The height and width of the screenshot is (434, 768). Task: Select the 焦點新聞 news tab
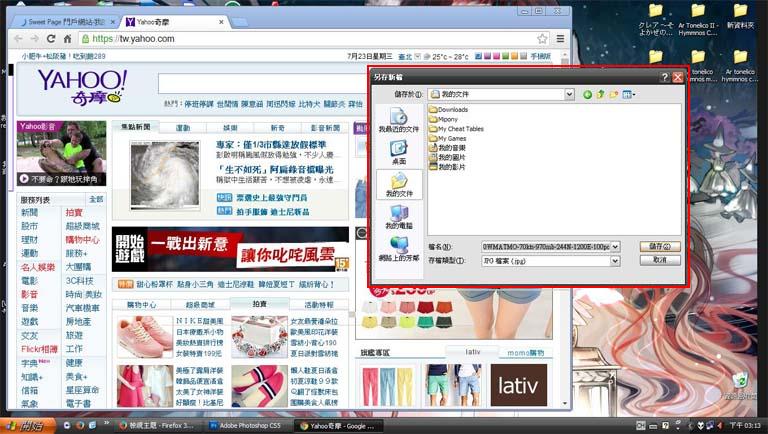[x=136, y=127]
